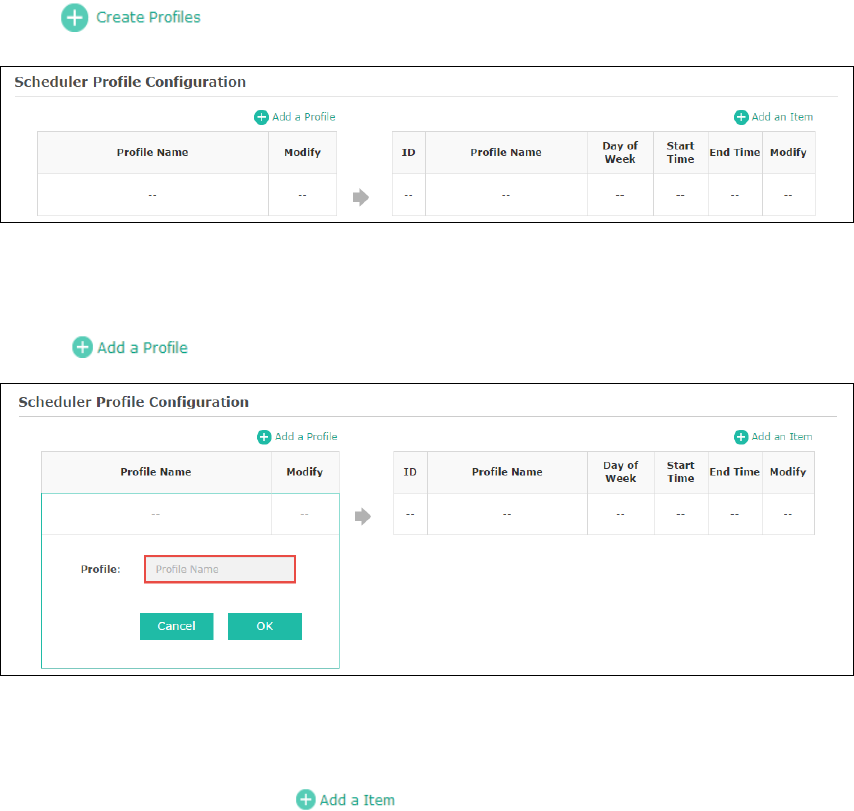The width and height of the screenshot is (854, 811).
Task: Click the gray arrow beside the Profile dialog panel's table
Action: pos(364,517)
